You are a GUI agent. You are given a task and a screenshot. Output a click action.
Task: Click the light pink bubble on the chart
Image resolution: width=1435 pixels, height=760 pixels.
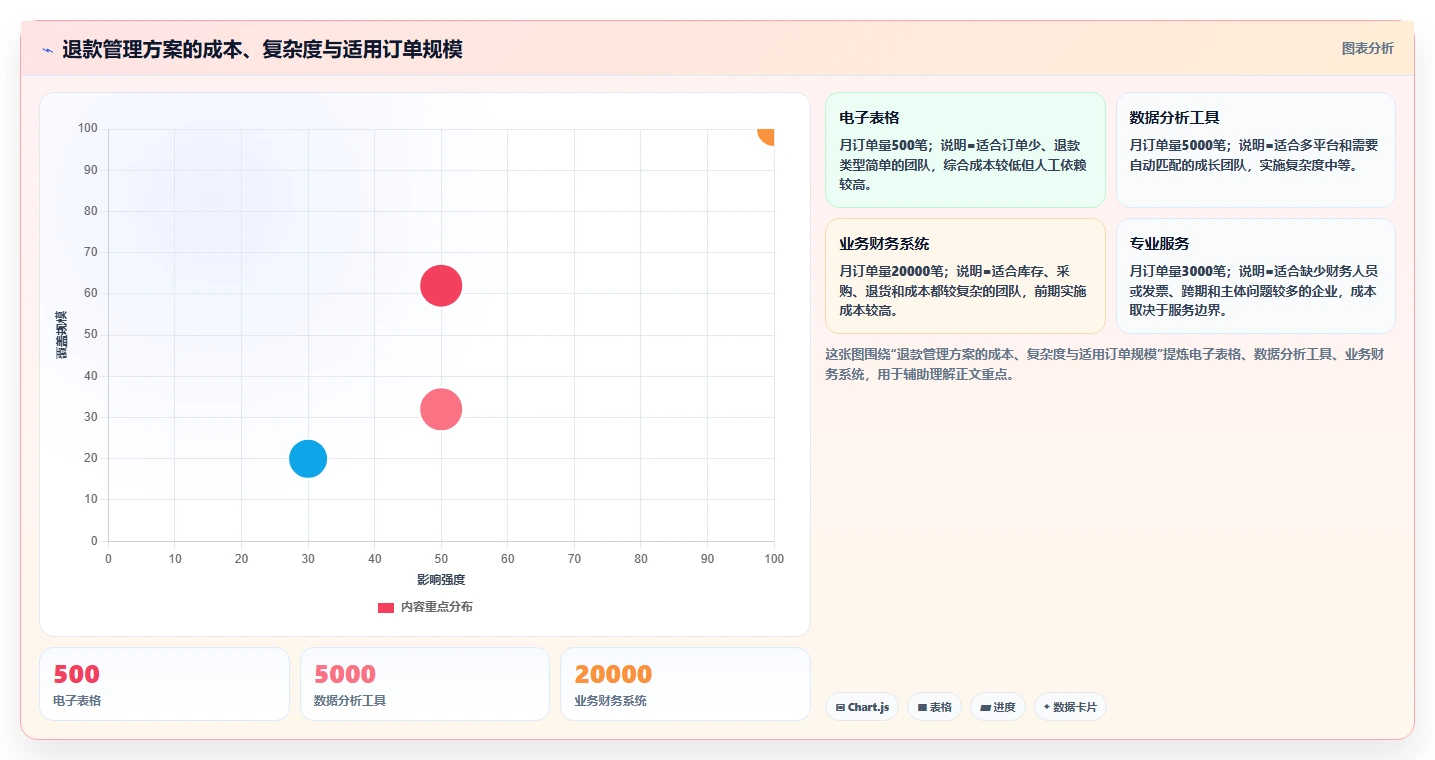[x=441, y=409]
